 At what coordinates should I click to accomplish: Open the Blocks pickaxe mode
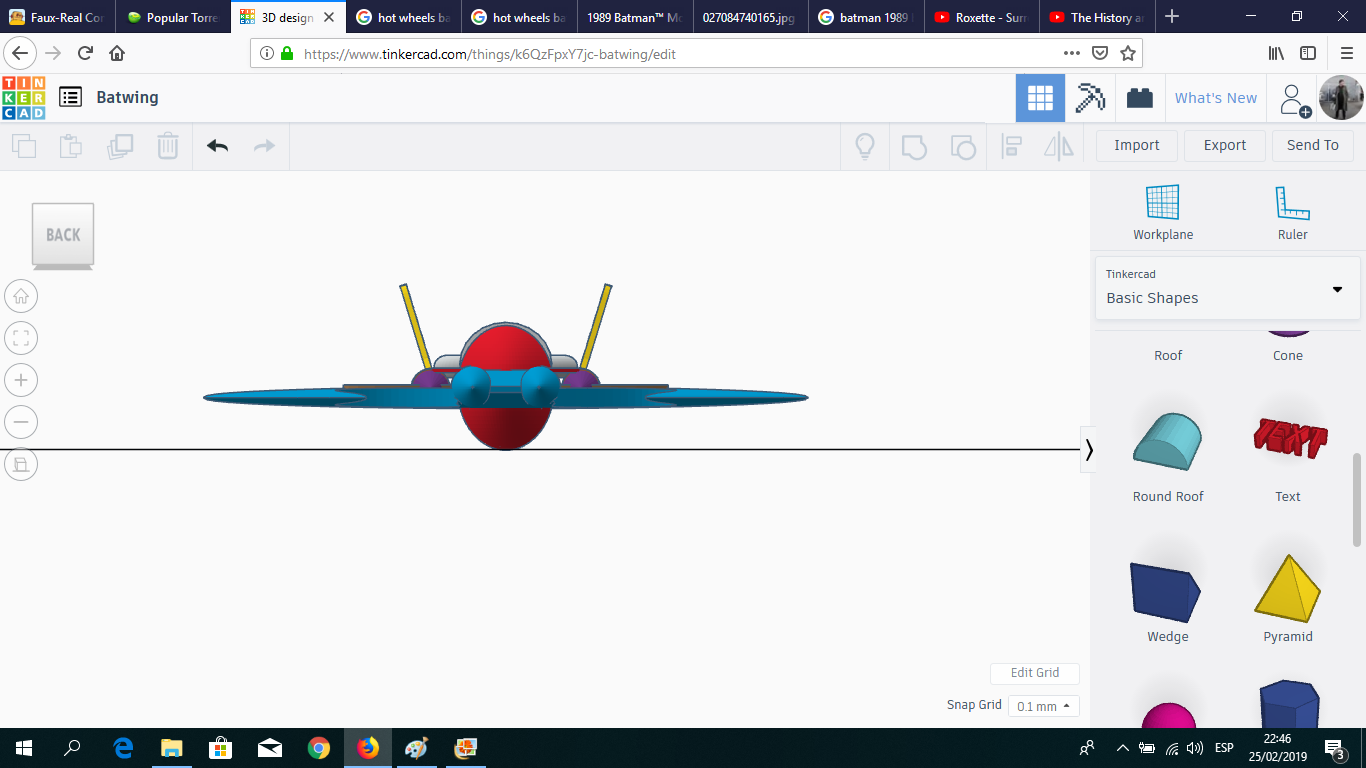[x=1090, y=98]
